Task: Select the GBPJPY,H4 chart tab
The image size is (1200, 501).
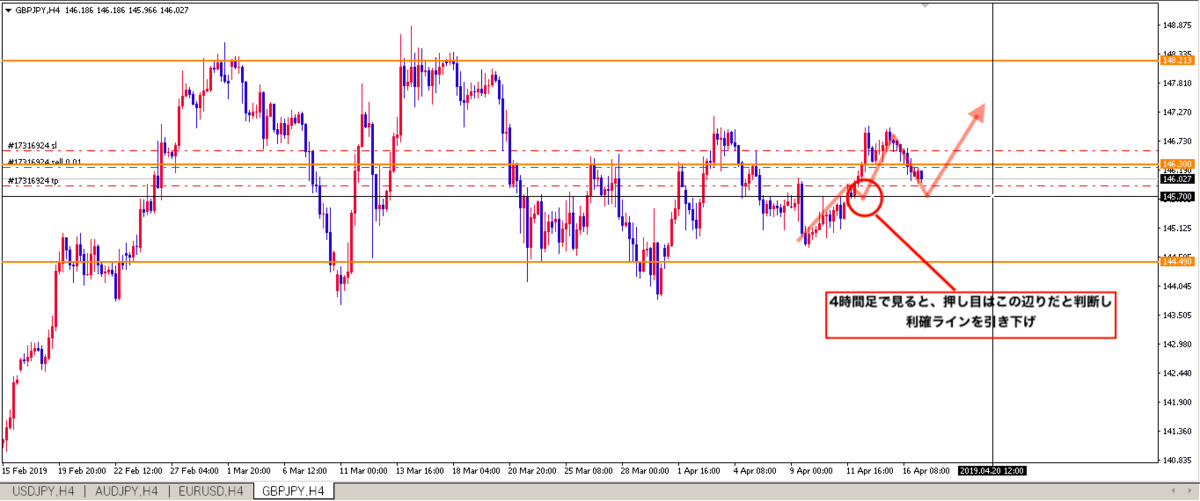Action: coord(294,491)
